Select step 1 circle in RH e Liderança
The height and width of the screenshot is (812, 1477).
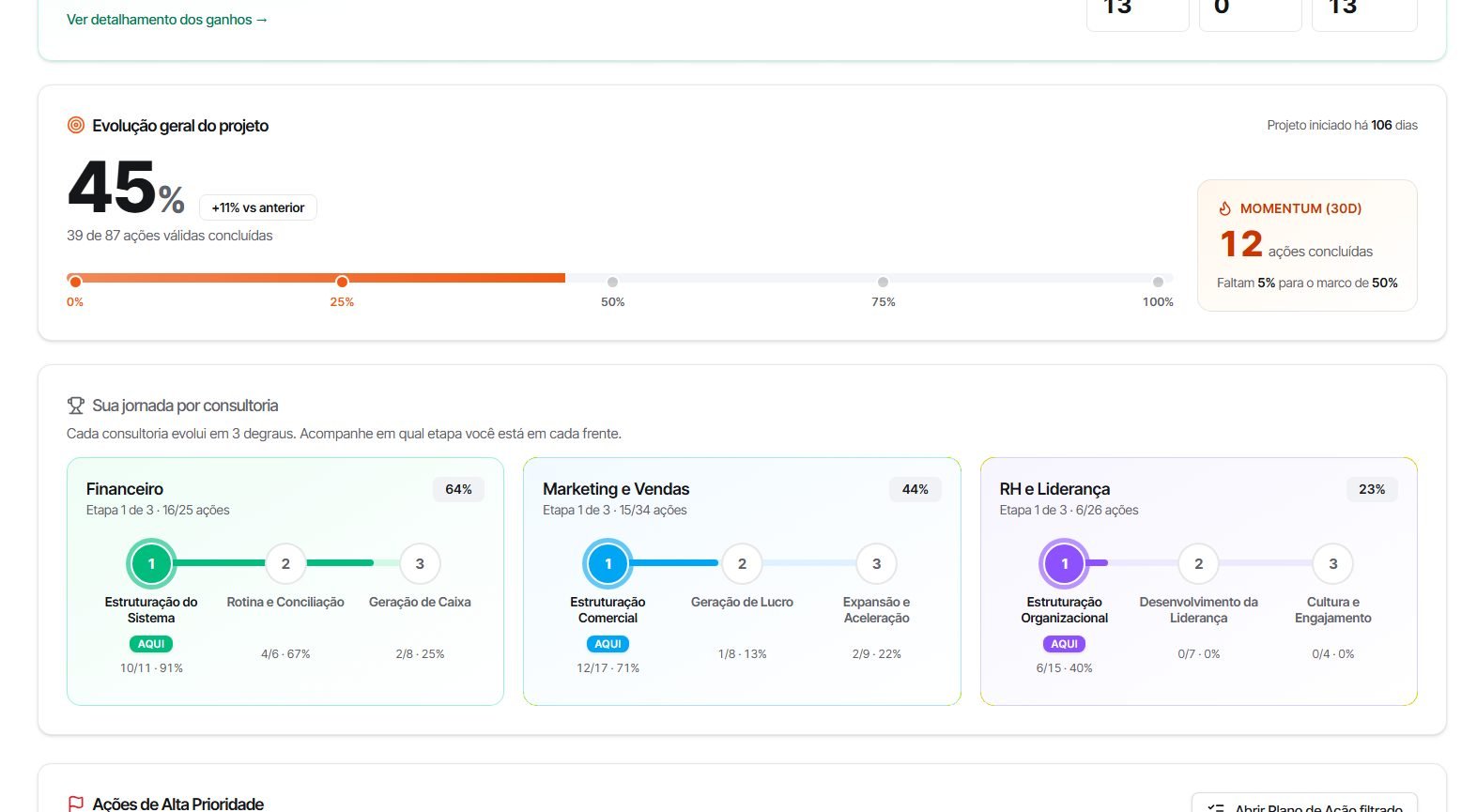(1064, 564)
